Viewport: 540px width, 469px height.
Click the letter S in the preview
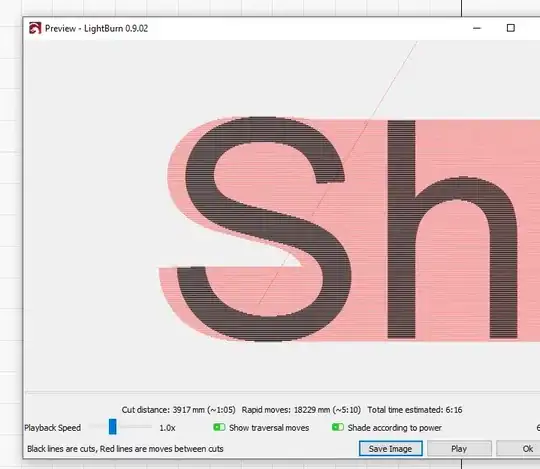264,229
